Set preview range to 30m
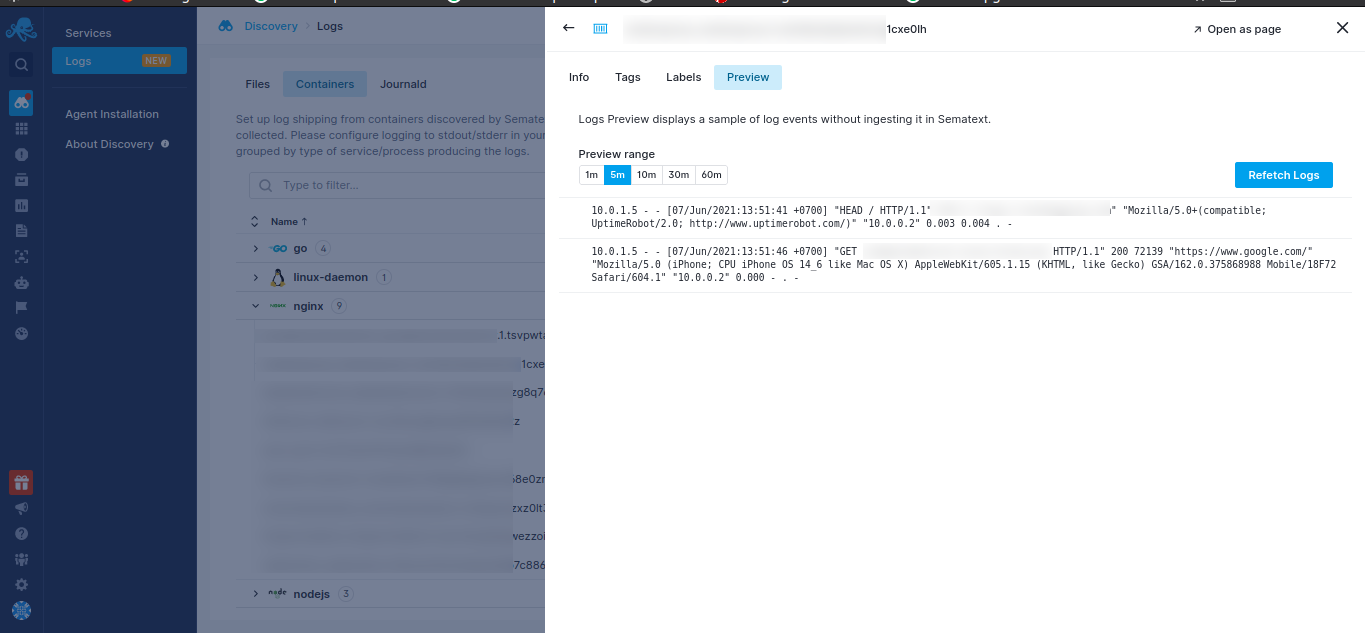Screen dimensions: 1365x633 (x=678, y=175)
